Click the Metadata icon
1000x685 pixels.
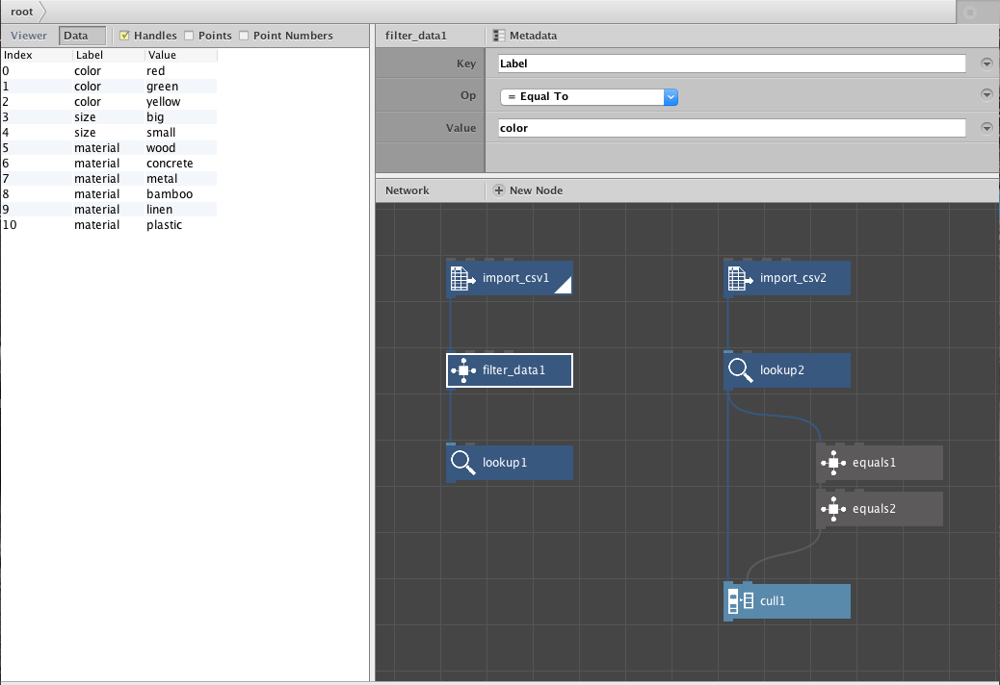point(499,36)
